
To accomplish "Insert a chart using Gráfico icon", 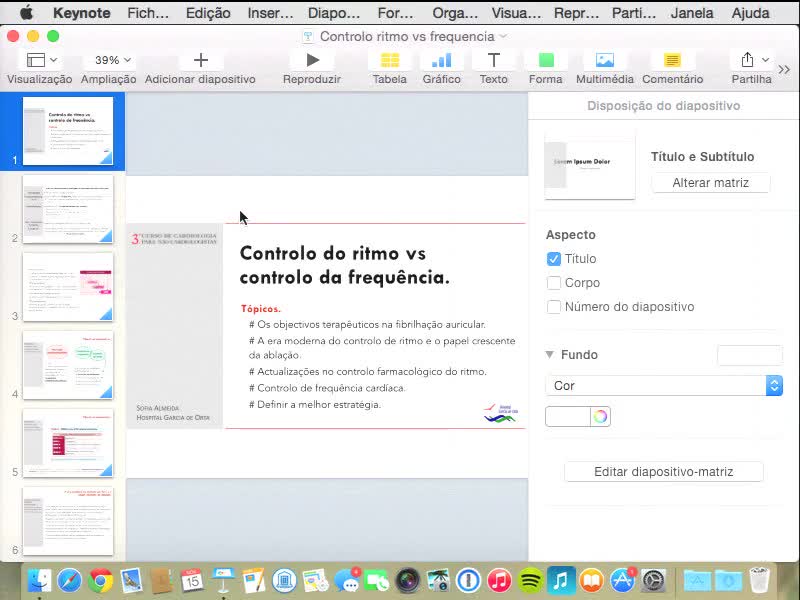I will click(442, 60).
